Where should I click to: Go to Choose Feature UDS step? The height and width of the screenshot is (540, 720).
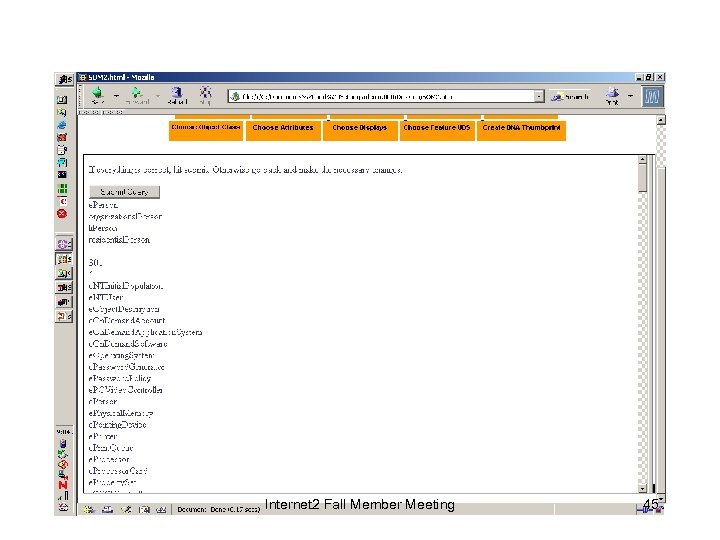pos(437,130)
